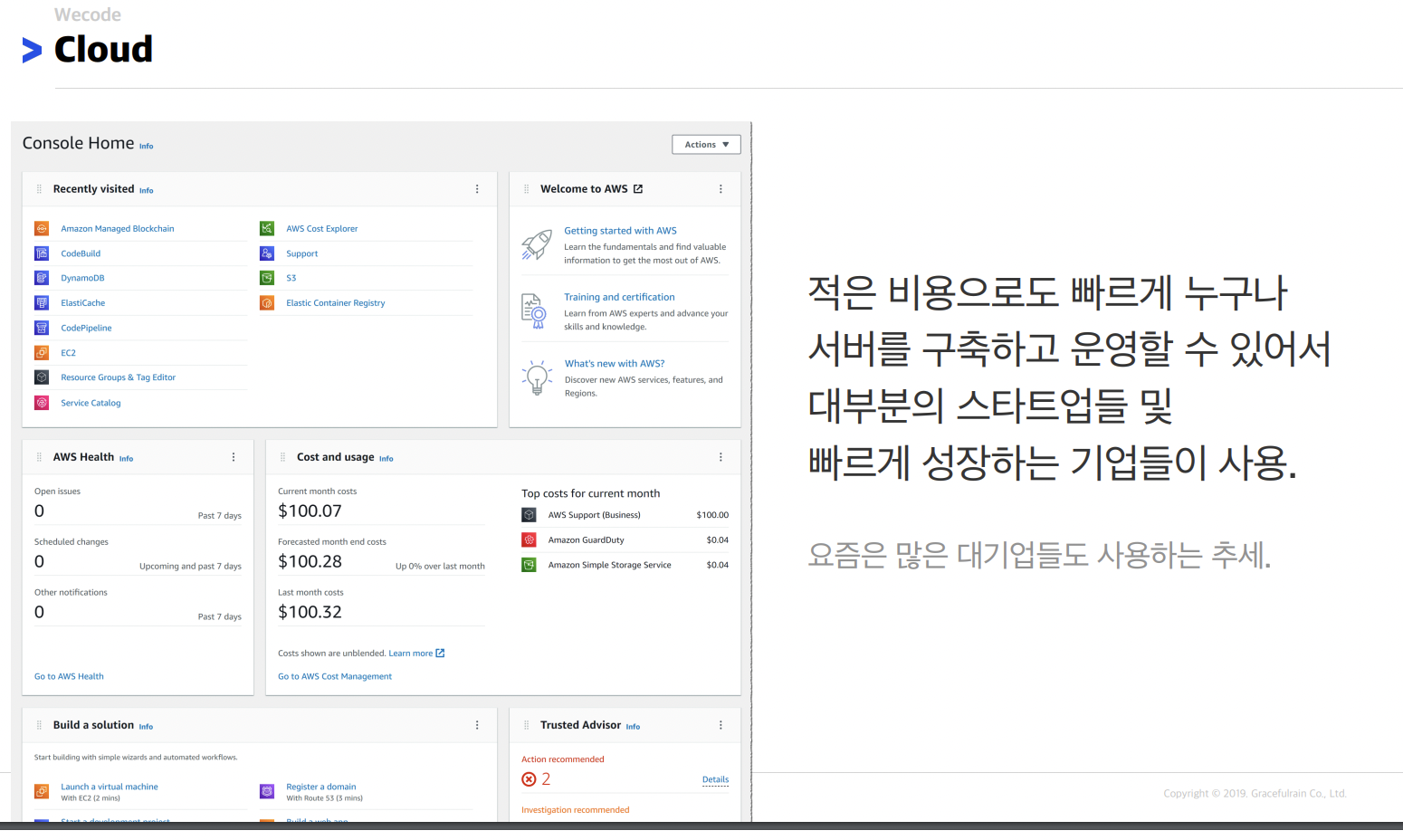1403x840 pixels.
Task: Click the Info link next to Console Home
Action: (x=147, y=146)
